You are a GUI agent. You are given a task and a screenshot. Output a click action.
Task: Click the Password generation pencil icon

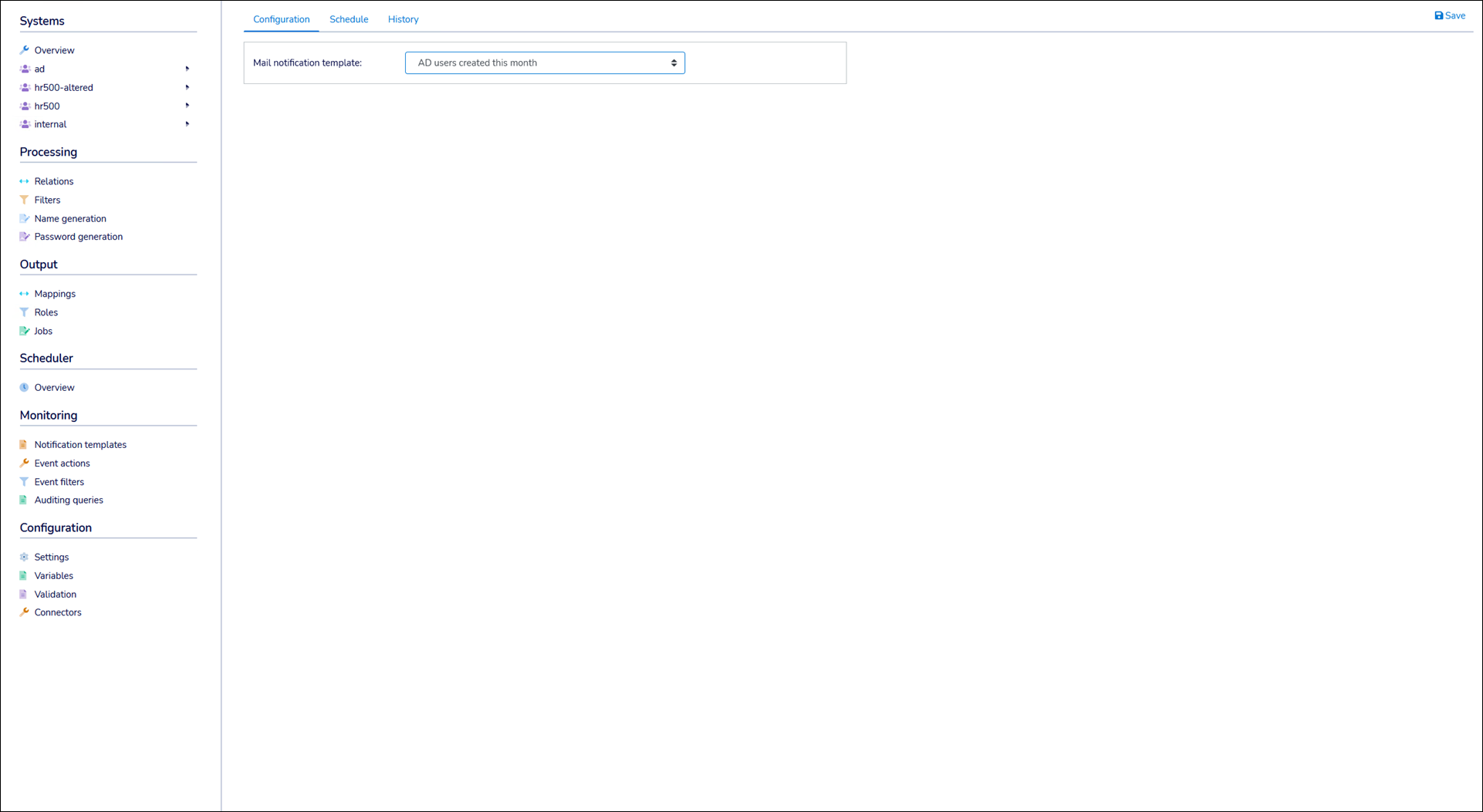24,236
